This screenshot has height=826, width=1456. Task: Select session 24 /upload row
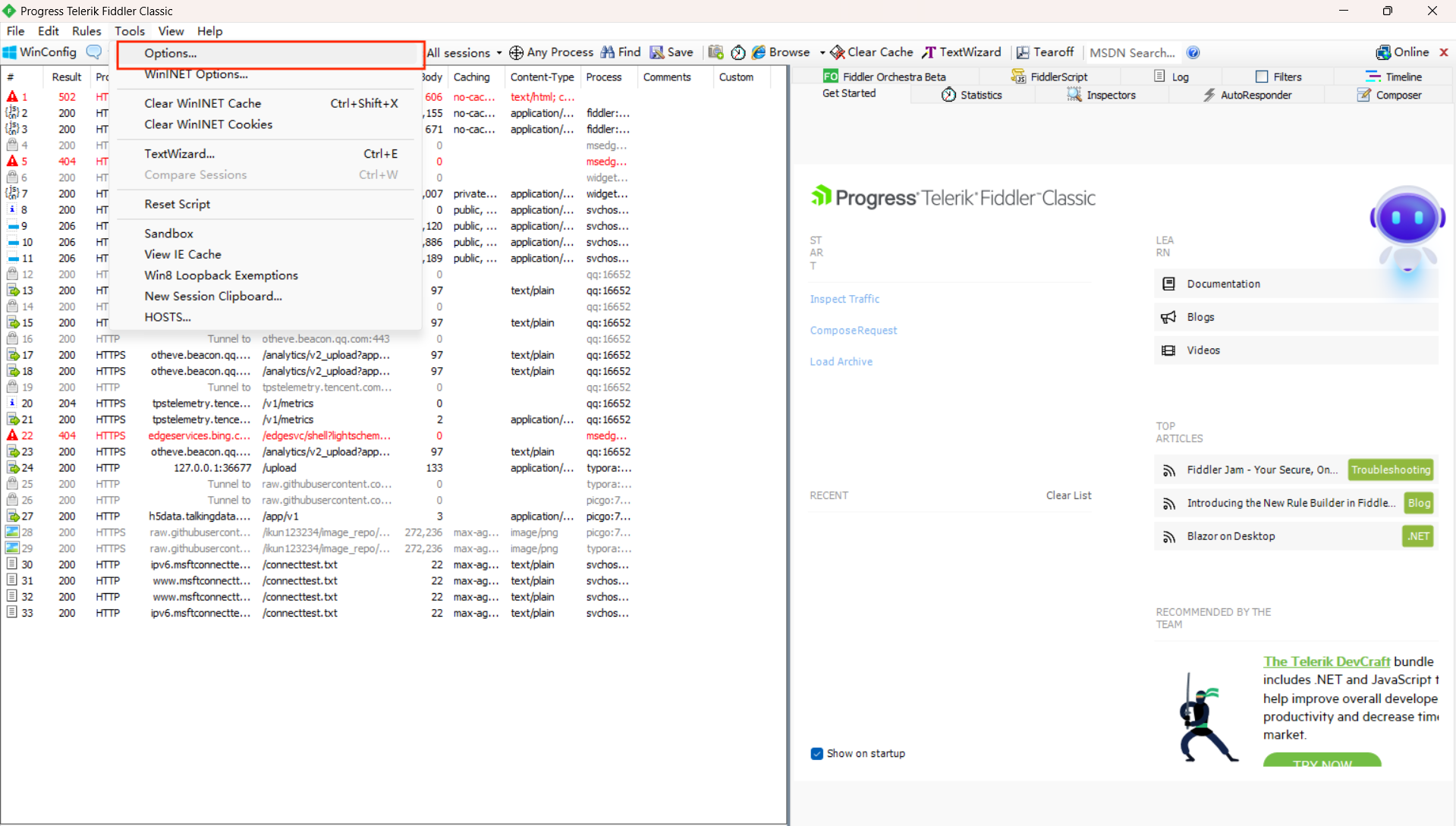tap(319, 468)
